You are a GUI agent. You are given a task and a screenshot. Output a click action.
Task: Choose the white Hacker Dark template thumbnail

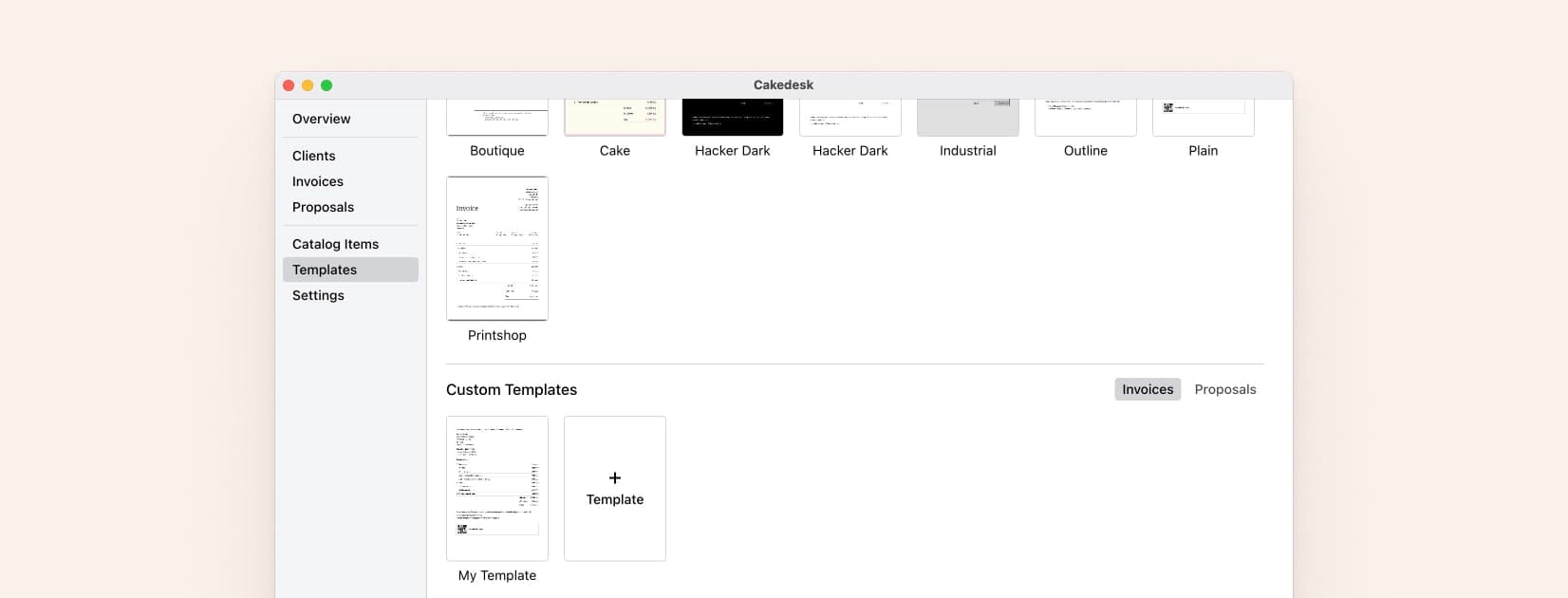(x=850, y=118)
